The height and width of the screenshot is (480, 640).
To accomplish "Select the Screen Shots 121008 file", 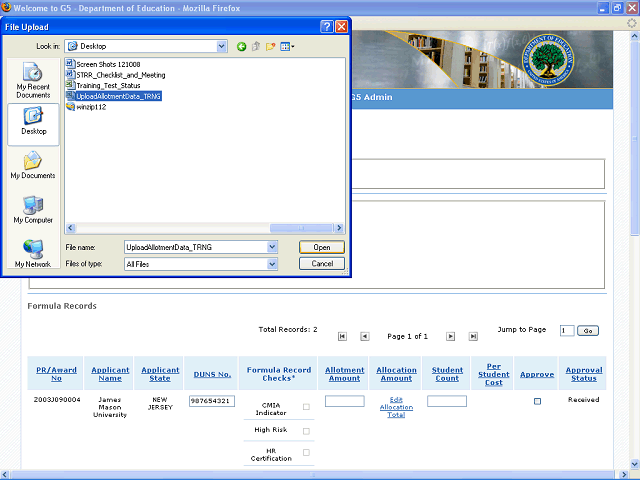I will (103, 64).
